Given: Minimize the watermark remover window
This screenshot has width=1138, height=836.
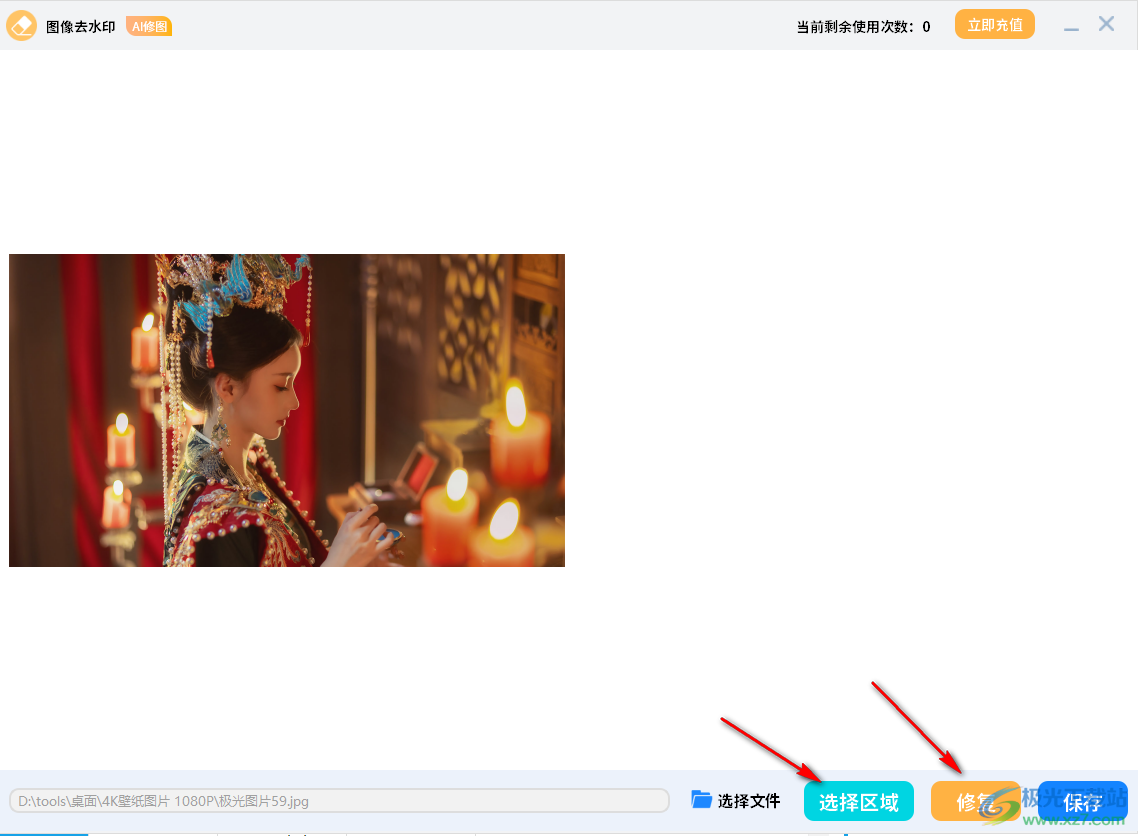Looking at the screenshot, I should tap(1071, 27).
